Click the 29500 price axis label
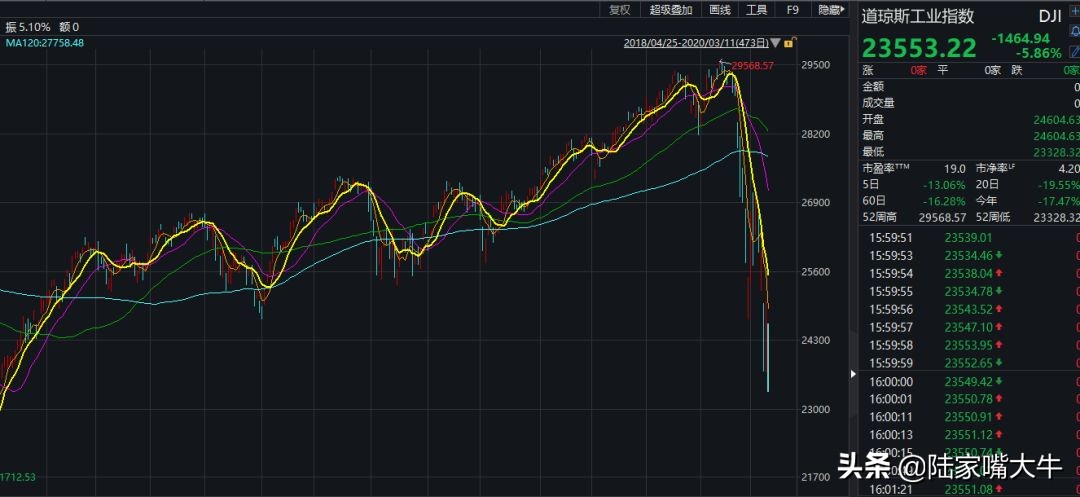This screenshot has height=497, width=1080. tap(815, 65)
